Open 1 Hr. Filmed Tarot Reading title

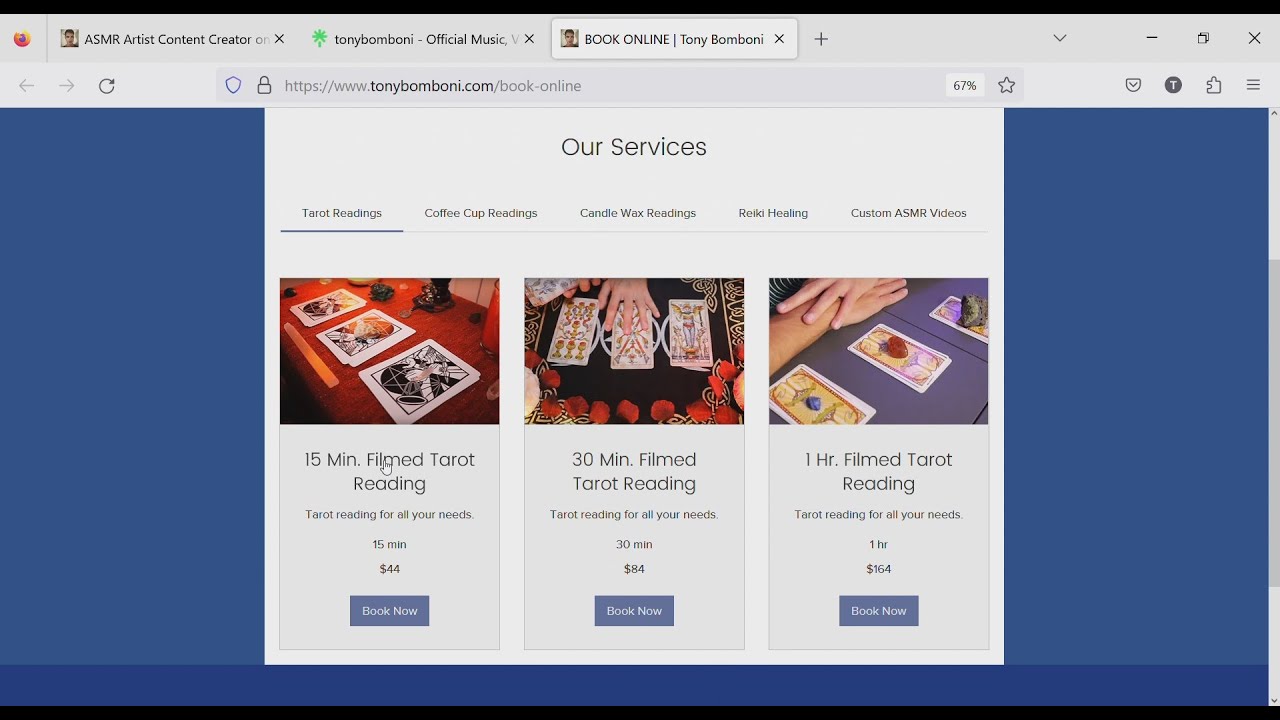coord(879,472)
